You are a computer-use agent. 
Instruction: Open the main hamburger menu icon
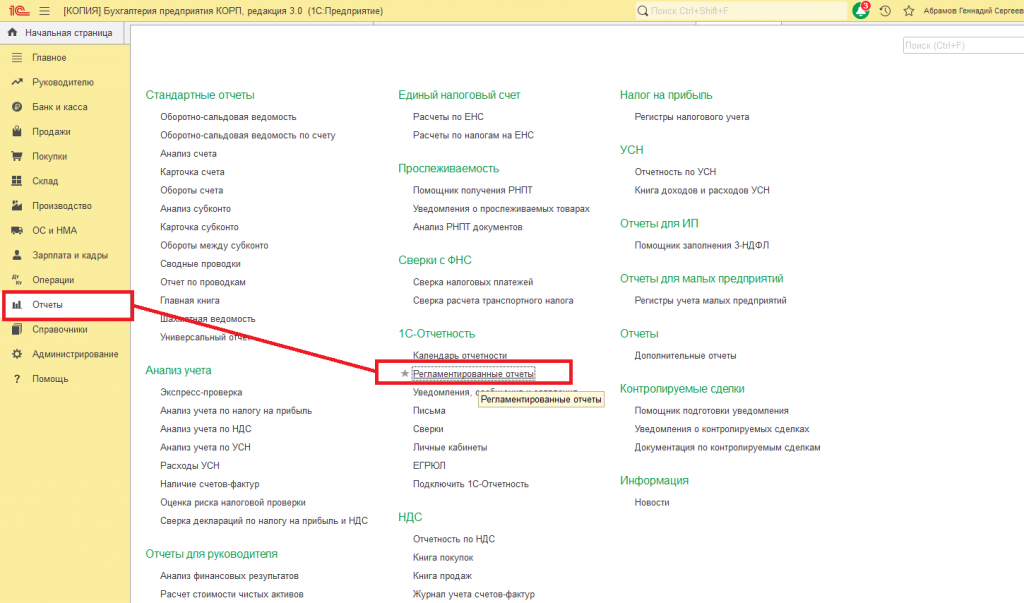click(44, 11)
